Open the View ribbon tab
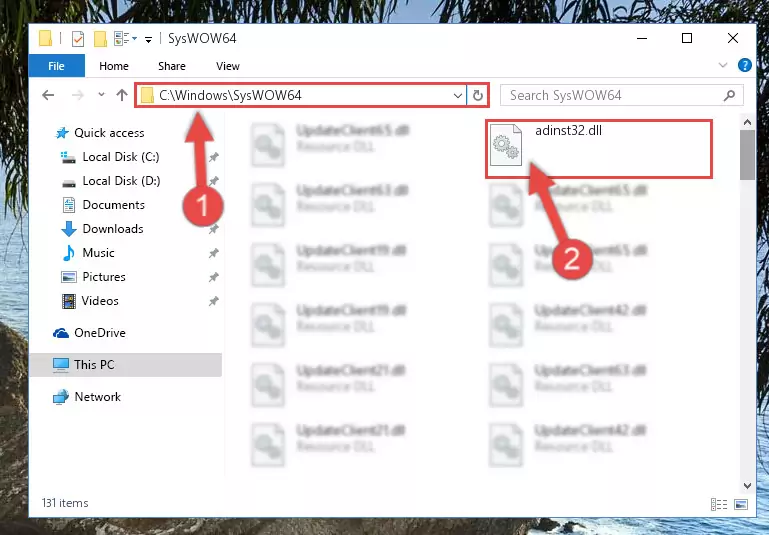The image size is (769, 535). pos(228,66)
